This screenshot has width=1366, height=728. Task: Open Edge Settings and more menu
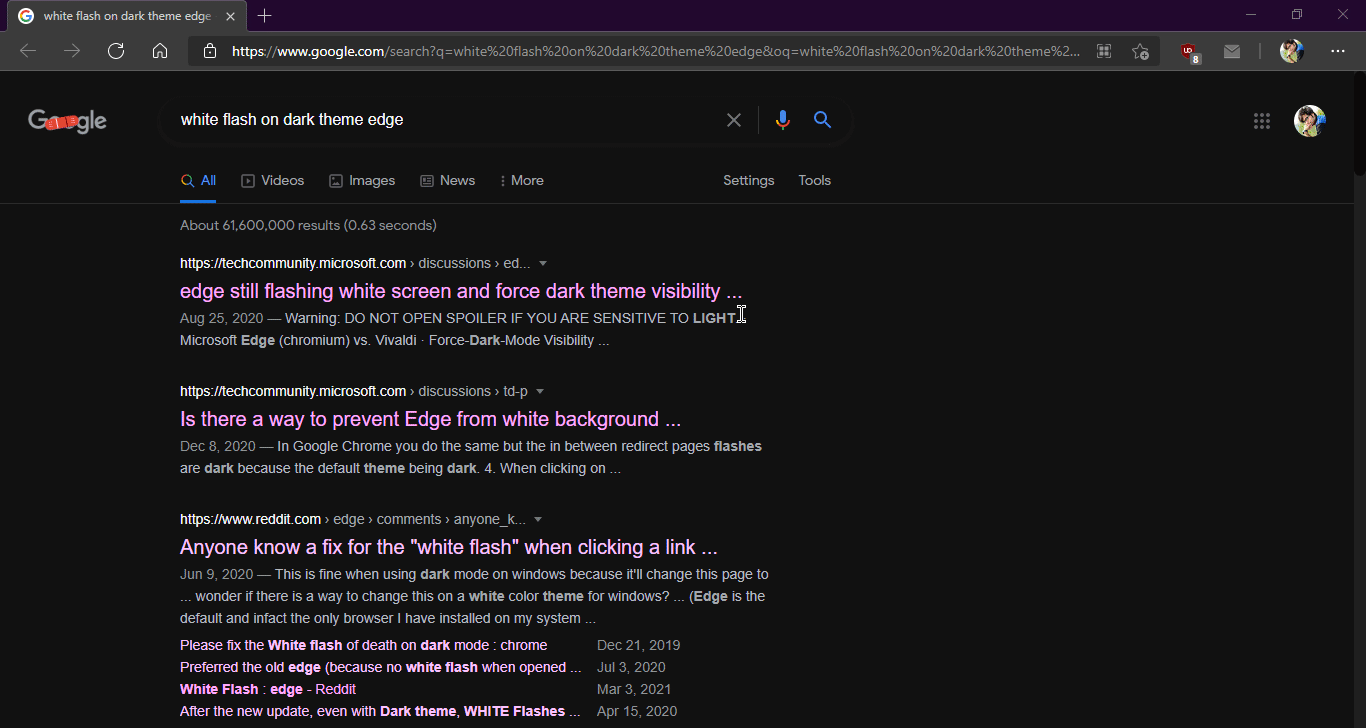coord(1338,51)
